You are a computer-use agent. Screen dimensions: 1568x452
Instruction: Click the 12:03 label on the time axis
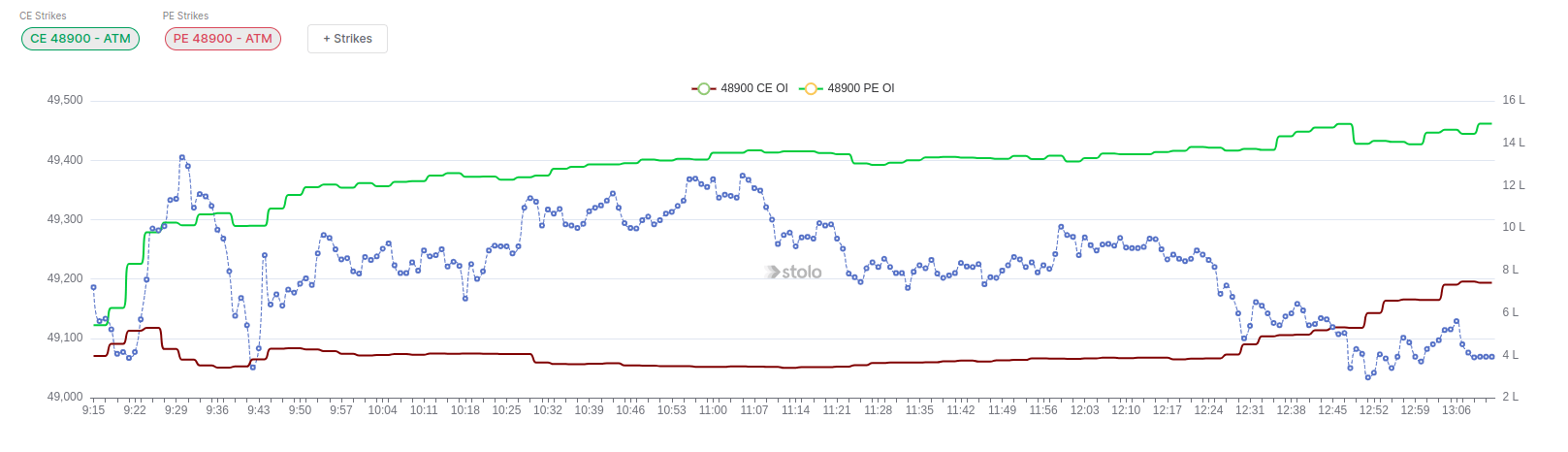click(1084, 410)
